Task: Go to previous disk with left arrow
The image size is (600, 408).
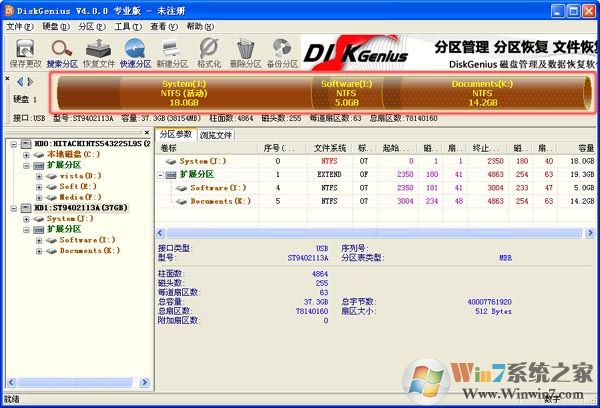Action: point(18,80)
